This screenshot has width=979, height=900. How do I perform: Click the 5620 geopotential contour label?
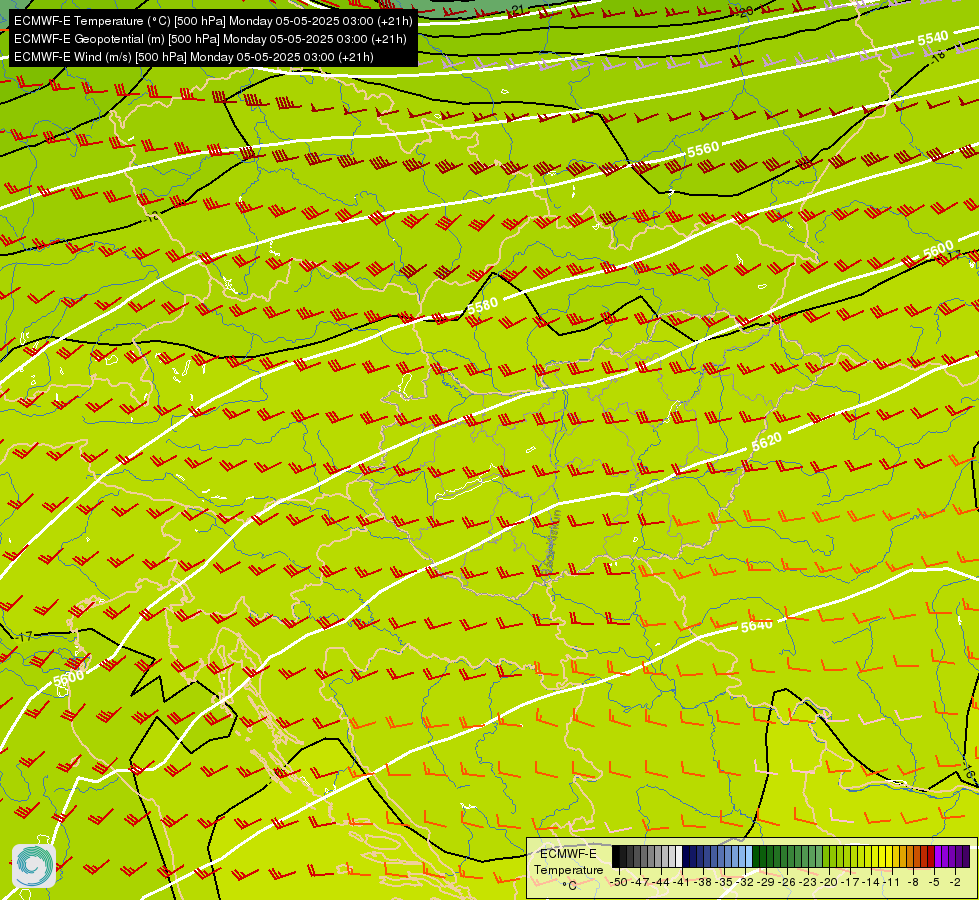766,442
